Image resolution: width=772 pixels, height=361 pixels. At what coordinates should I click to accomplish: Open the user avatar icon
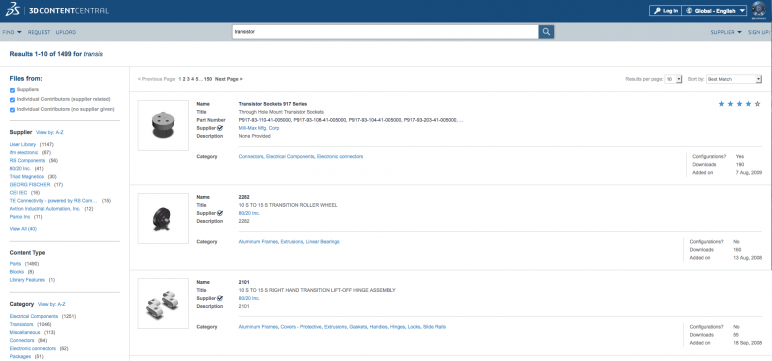759,10
